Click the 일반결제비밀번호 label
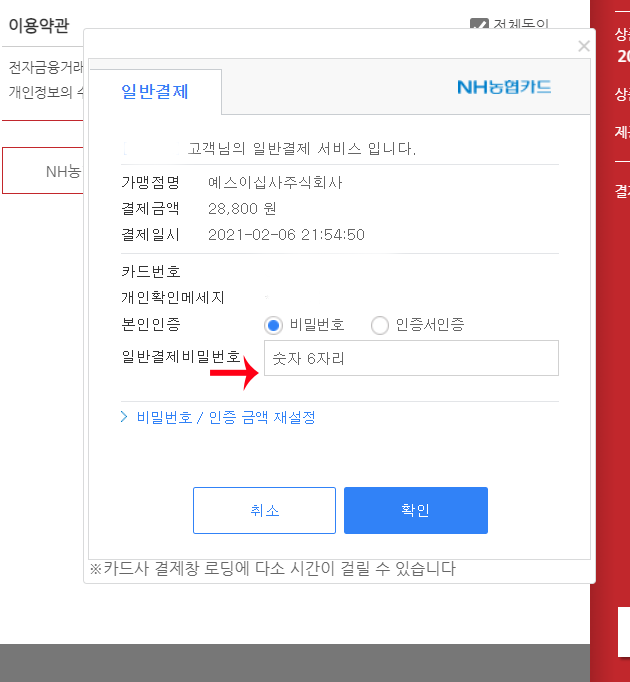Screen dimensions: 630x682 181,357
